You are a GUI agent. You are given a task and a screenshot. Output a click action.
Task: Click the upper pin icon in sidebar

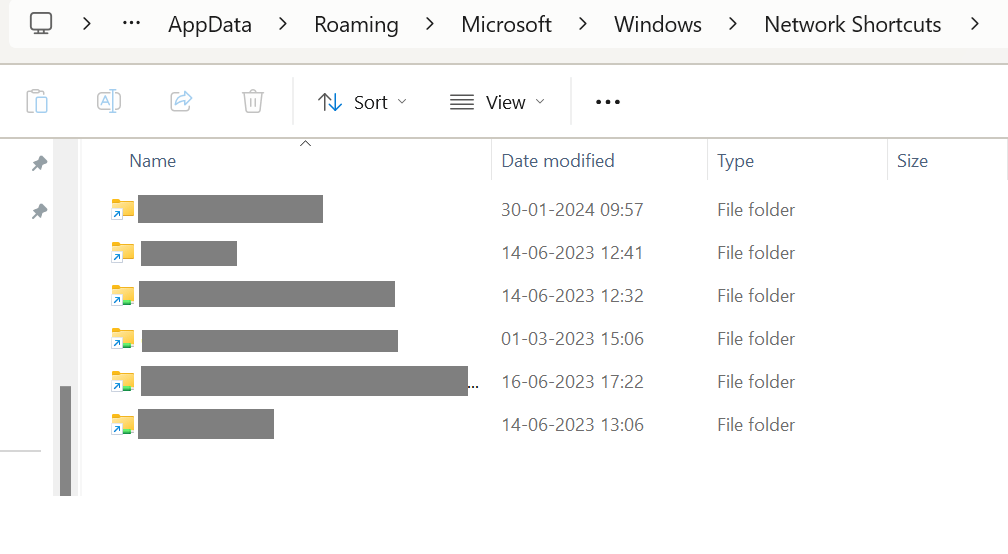coord(39,163)
